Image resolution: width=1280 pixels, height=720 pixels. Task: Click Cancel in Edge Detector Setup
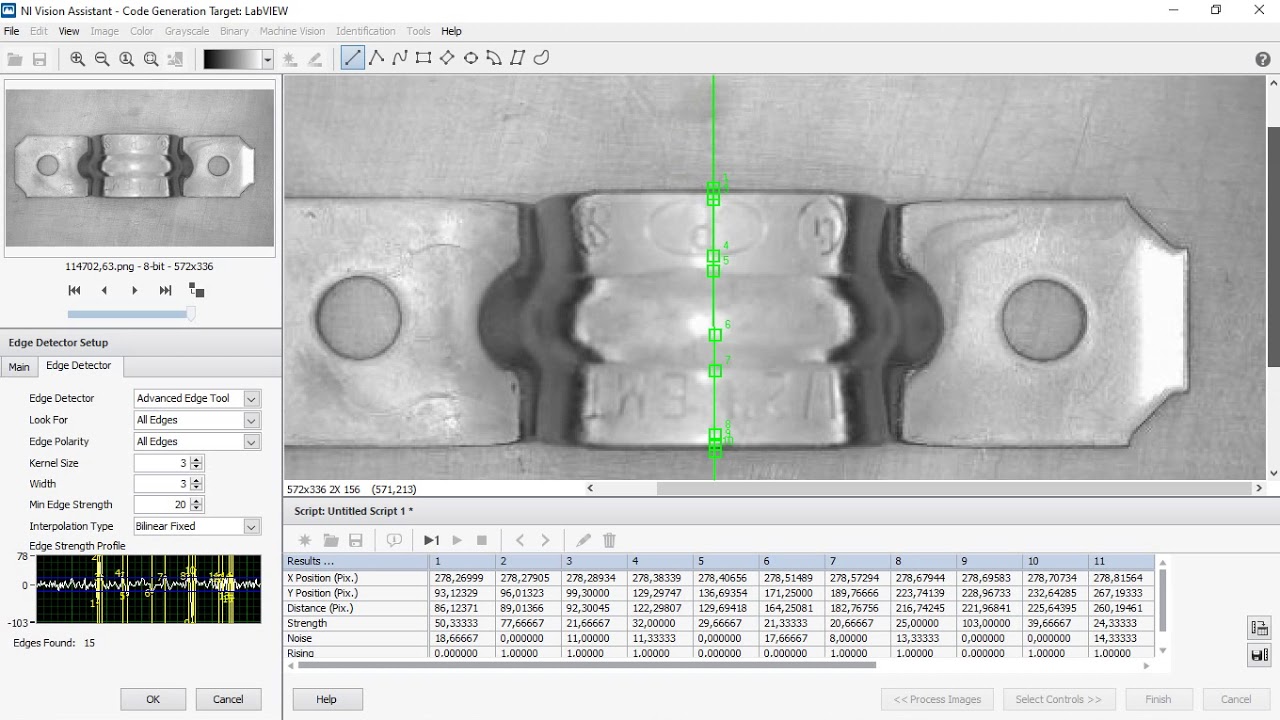tap(228, 699)
